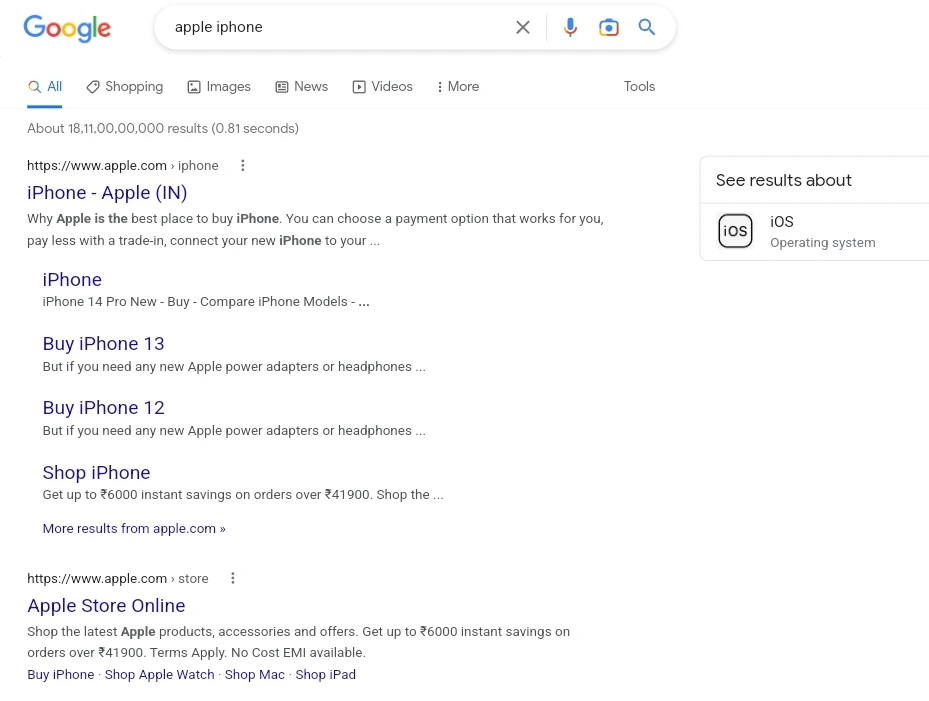Click 'Shop the latest Apple products' snippet

click(299, 642)
